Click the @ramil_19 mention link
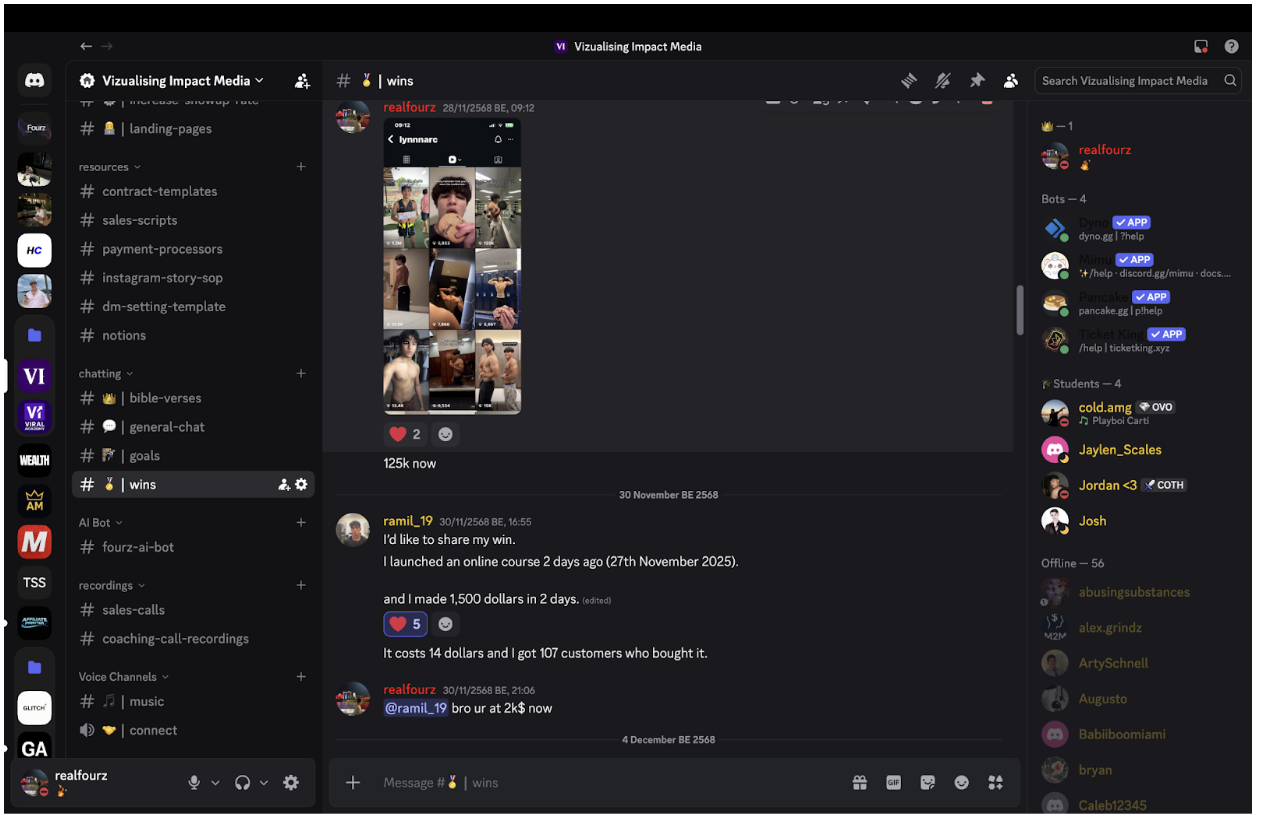The height and width of the screenshot is (820, 1264). 415,708
